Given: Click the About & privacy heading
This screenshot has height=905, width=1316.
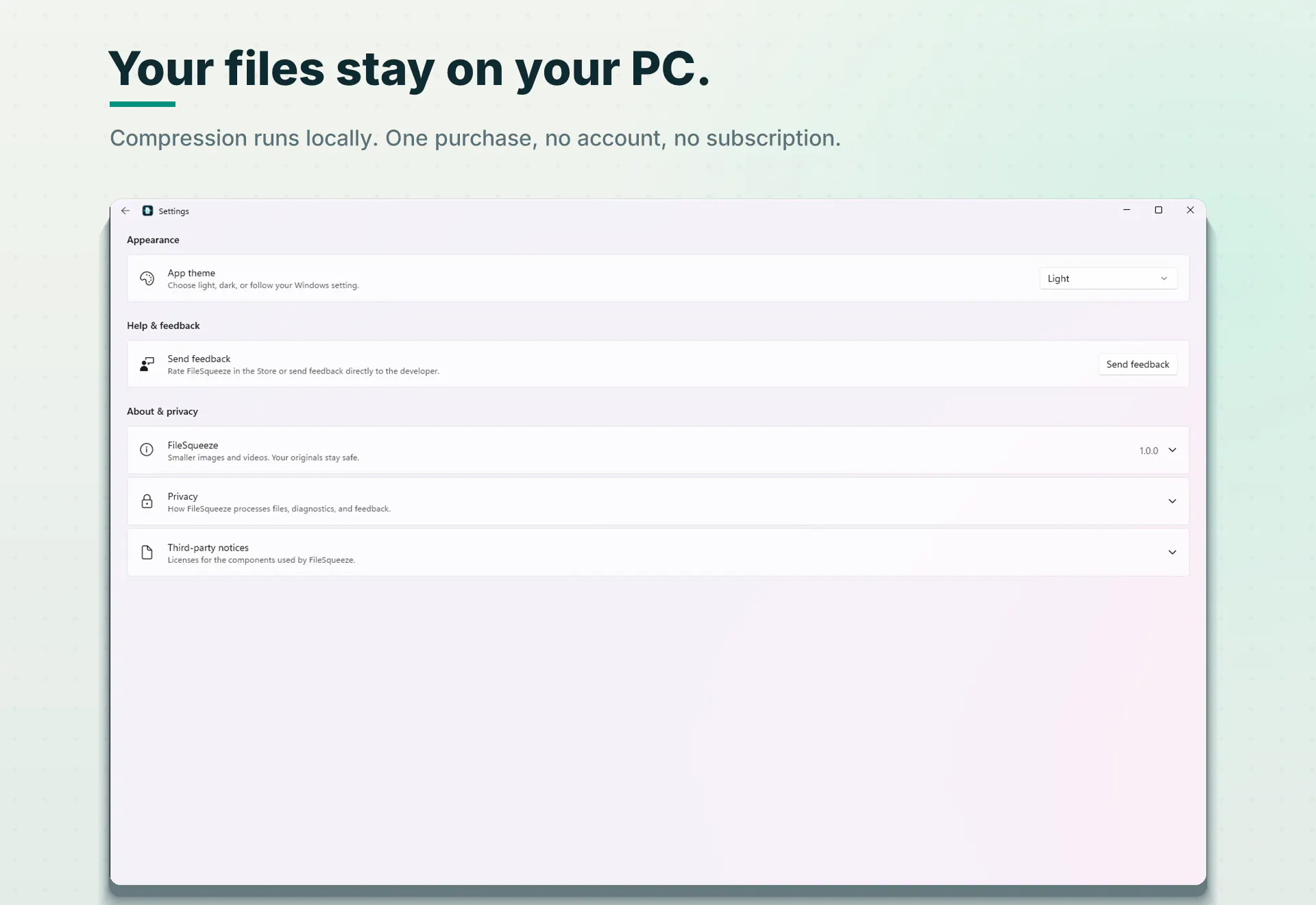Looking at the screenshot, I should pyautogui.click(x=162, y=411).
